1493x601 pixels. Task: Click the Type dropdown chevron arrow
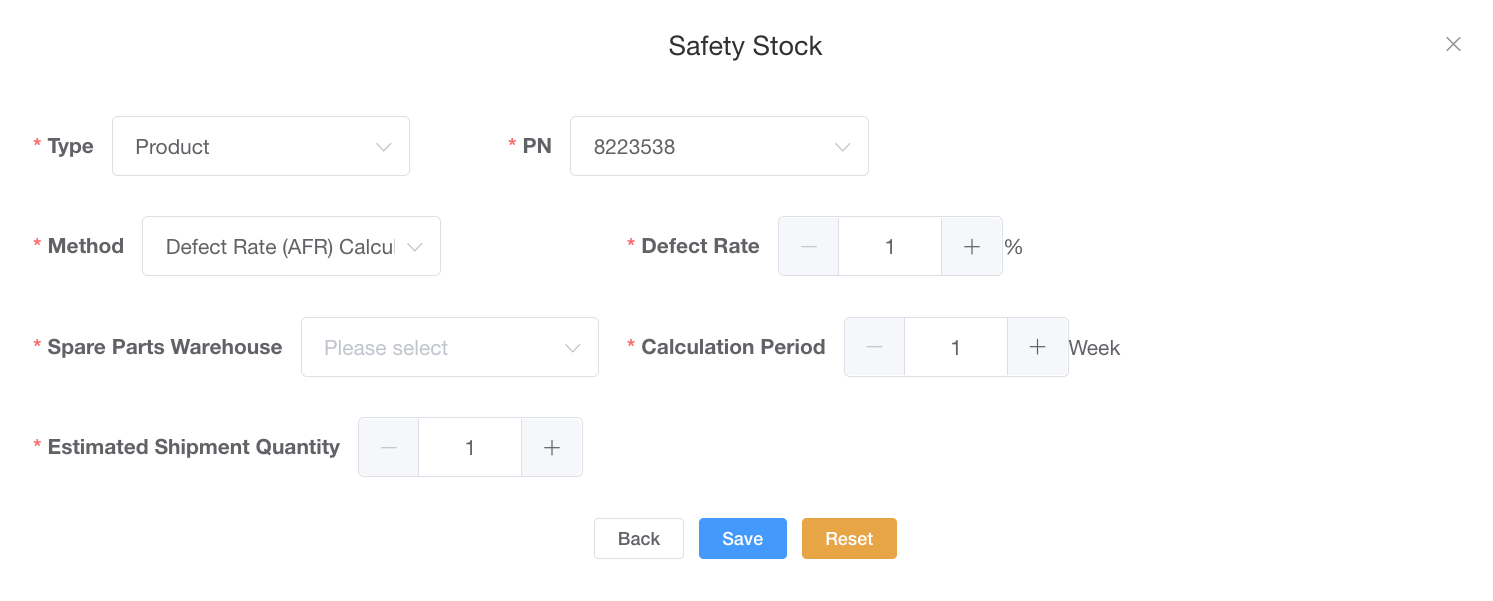pos(383,147)
